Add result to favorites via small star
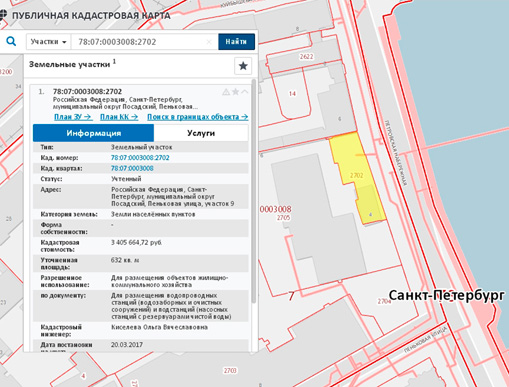The width and height of the screenshot is (509, 387). (x=235, y=92)
